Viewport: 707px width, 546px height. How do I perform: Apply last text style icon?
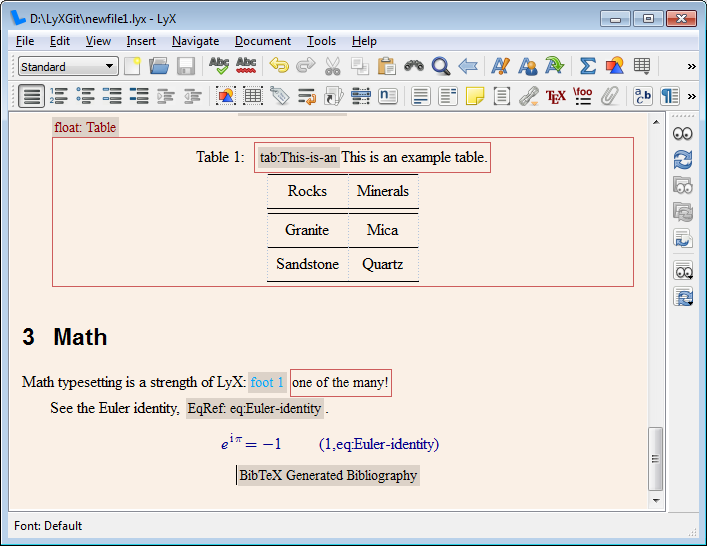555,66
